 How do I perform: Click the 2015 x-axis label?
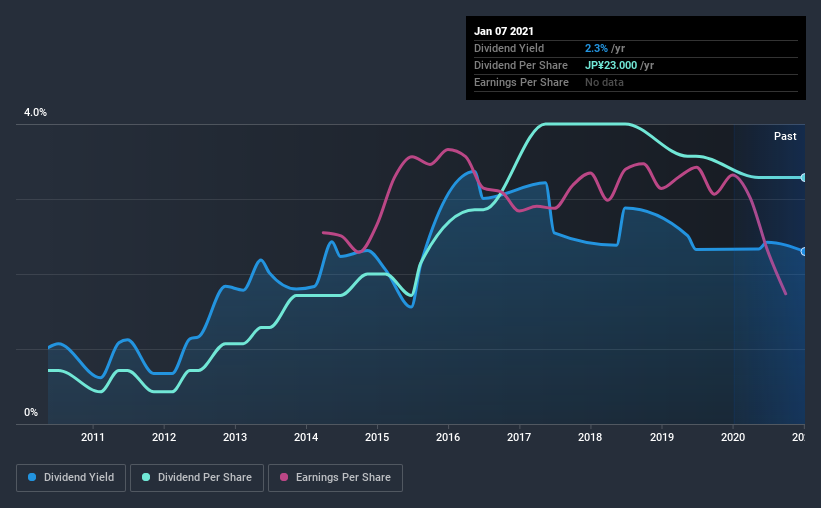377,437
